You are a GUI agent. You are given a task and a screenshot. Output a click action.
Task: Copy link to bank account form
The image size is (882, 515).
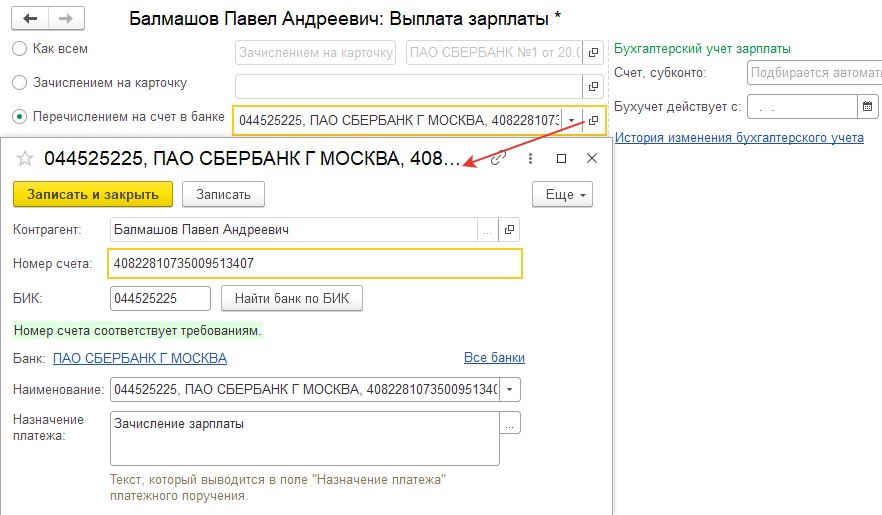[497, 159]
